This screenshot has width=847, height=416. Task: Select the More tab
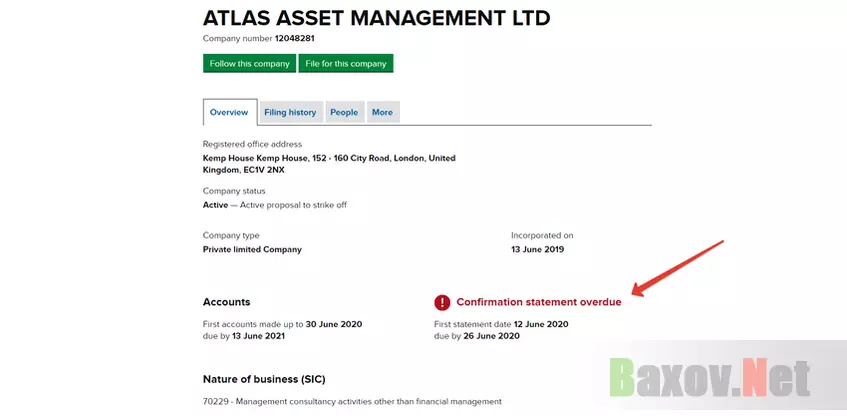click(382, 112)
